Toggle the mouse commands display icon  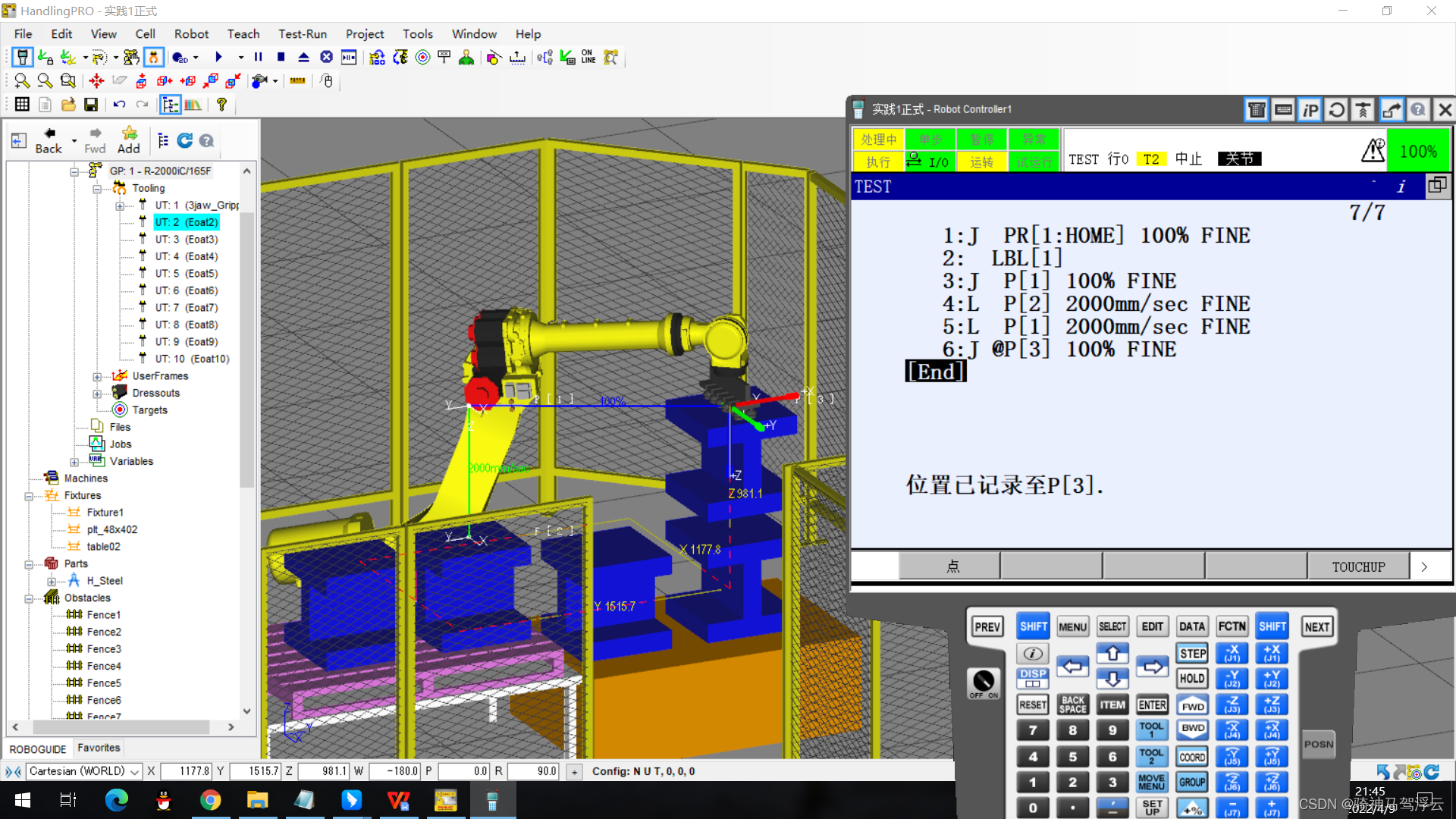(327, 80)
